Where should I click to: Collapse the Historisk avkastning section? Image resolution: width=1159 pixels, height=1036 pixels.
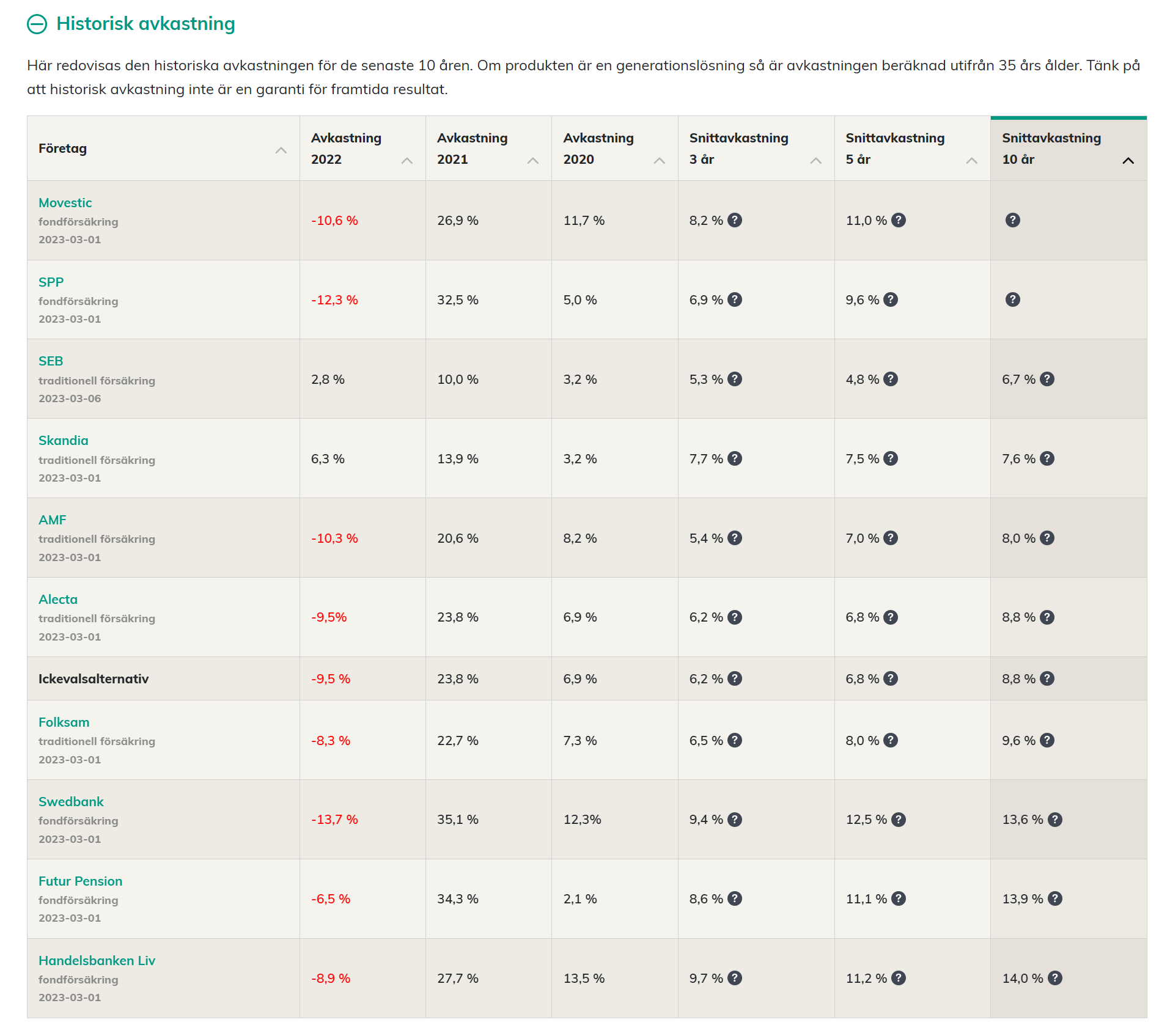pyautogui.click(x=37, y=24)
